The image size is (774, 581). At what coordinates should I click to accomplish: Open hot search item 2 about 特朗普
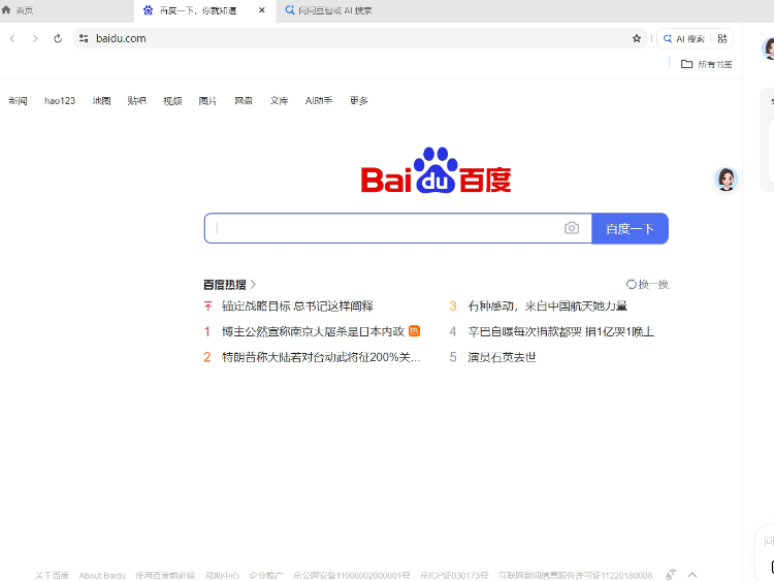321,357
